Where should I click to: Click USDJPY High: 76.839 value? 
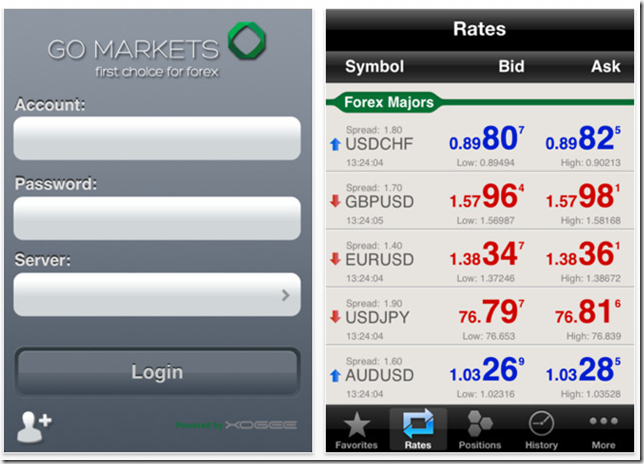(593, 337)
